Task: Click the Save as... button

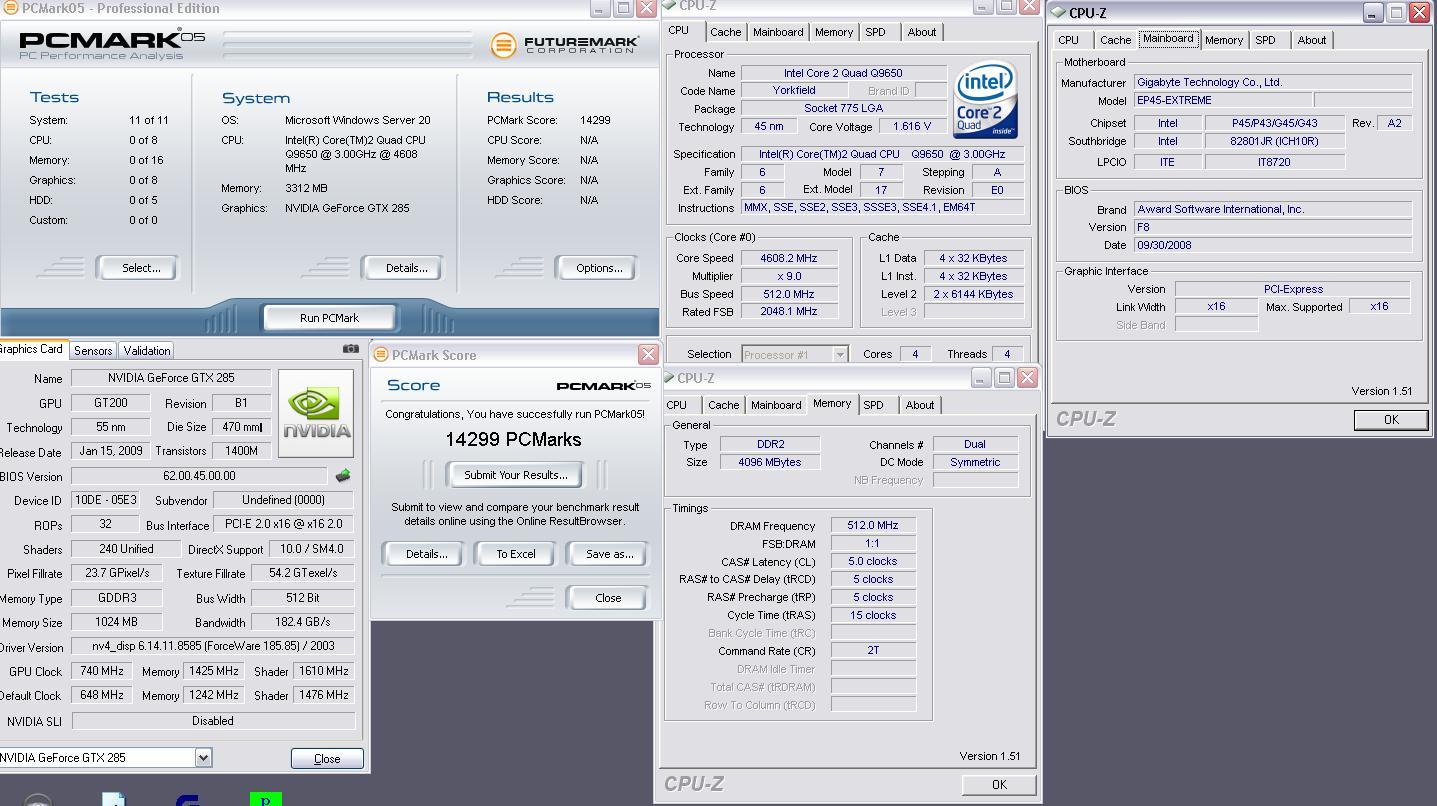Action: point(609,554)
